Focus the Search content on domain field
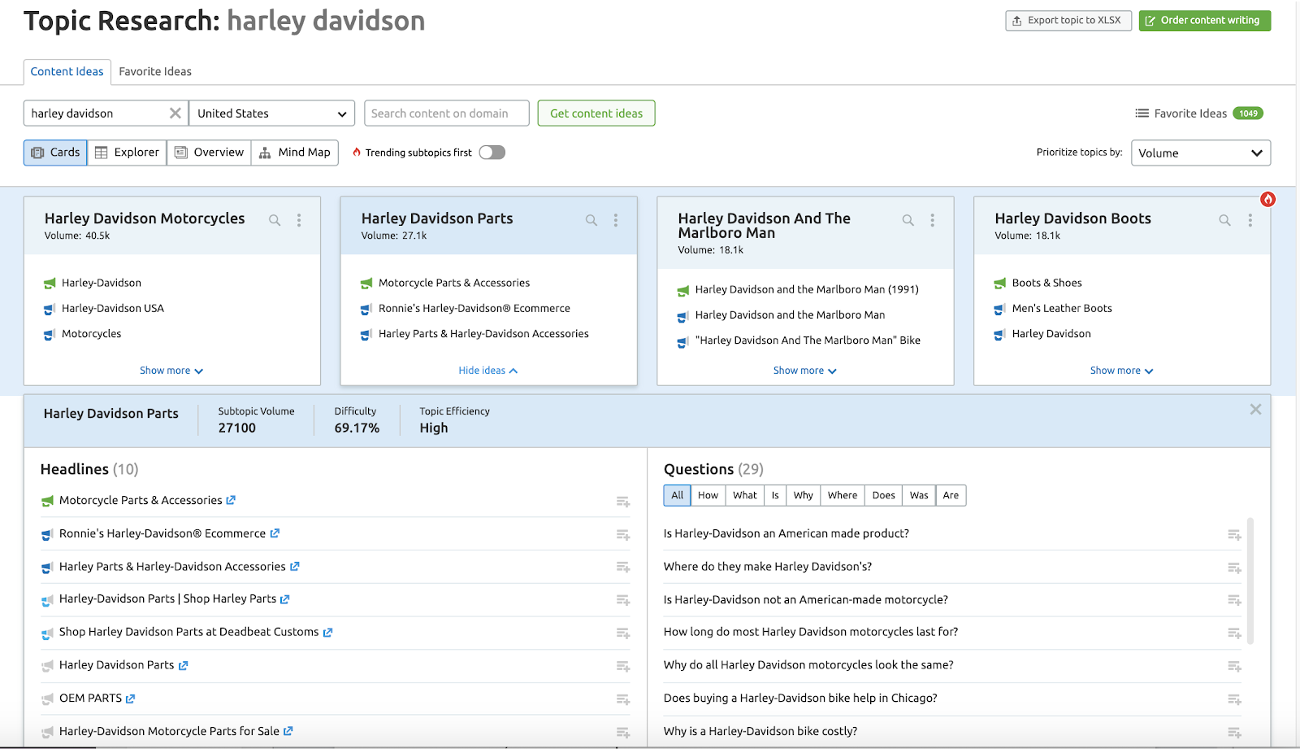Screen dimensions: 1300x750 [447, 113]
